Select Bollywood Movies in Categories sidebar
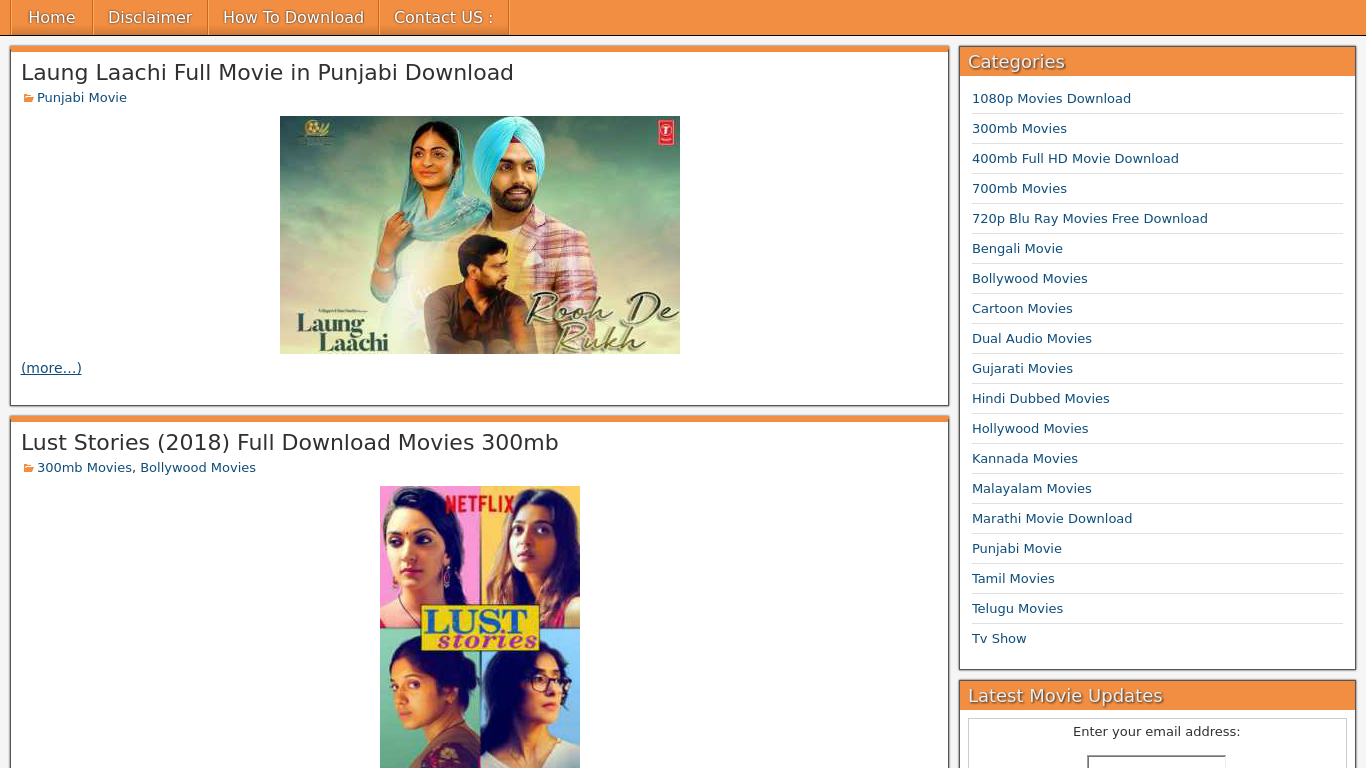The width and height of the screenshot is (1366, 768). (1030, 278)
